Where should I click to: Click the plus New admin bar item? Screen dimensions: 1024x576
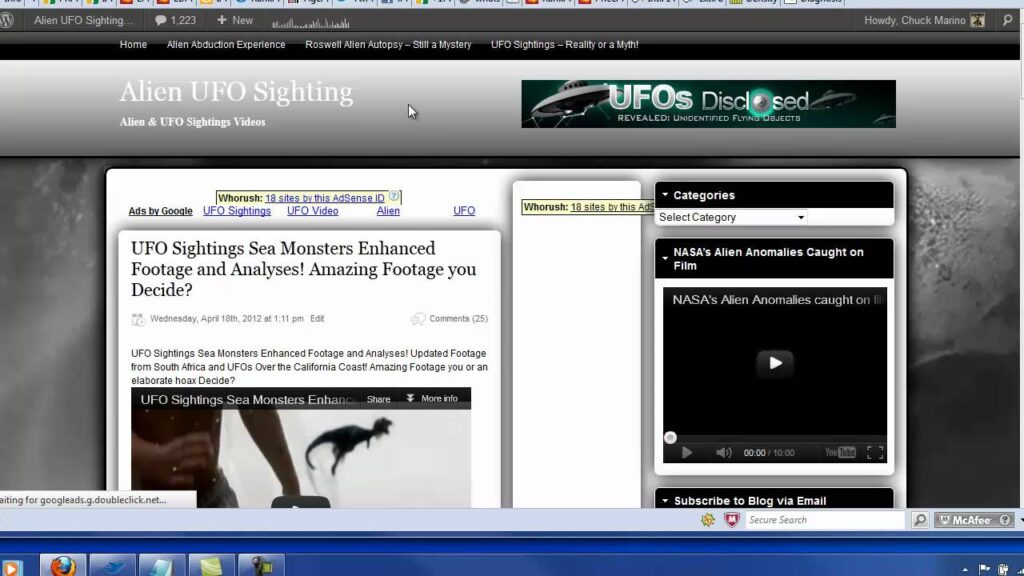point(234,20)
